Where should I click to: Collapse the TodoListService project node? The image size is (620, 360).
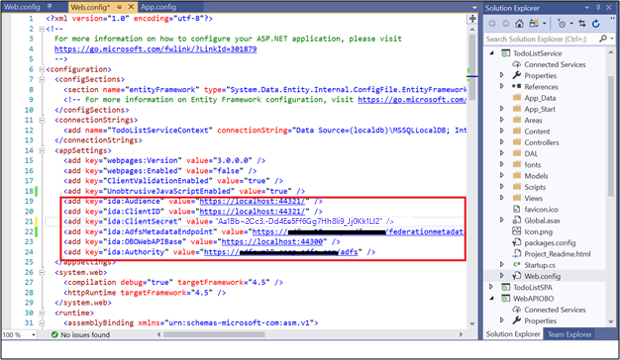click(x=491, y=53)
